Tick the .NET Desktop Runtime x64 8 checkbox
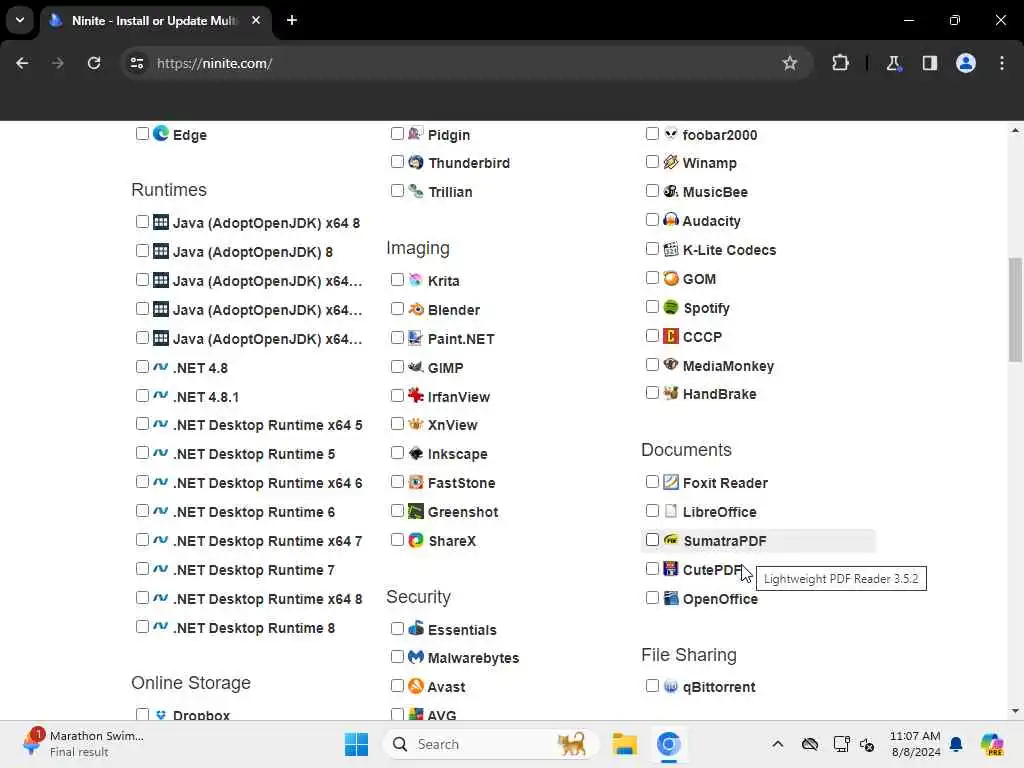The image size is (1024, 768). pyautogui.click(x=142, y=598)
